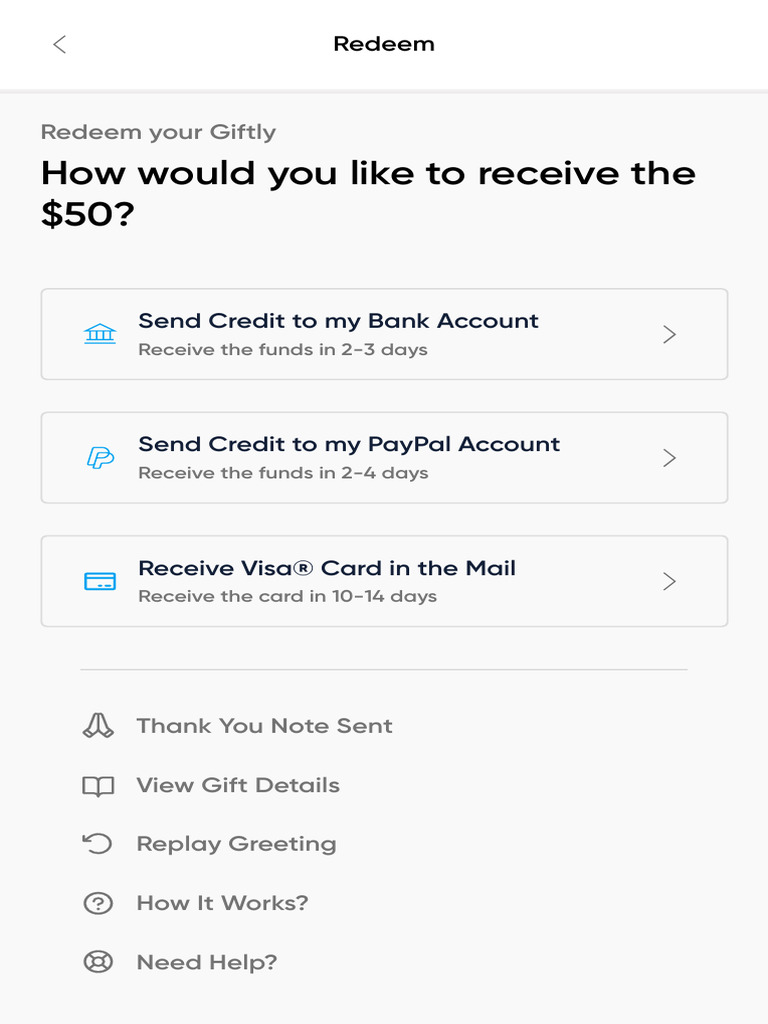Click the open book gift details icon
The width and height of the screenshot is (768, 1024).
click(x=98, y=786)
